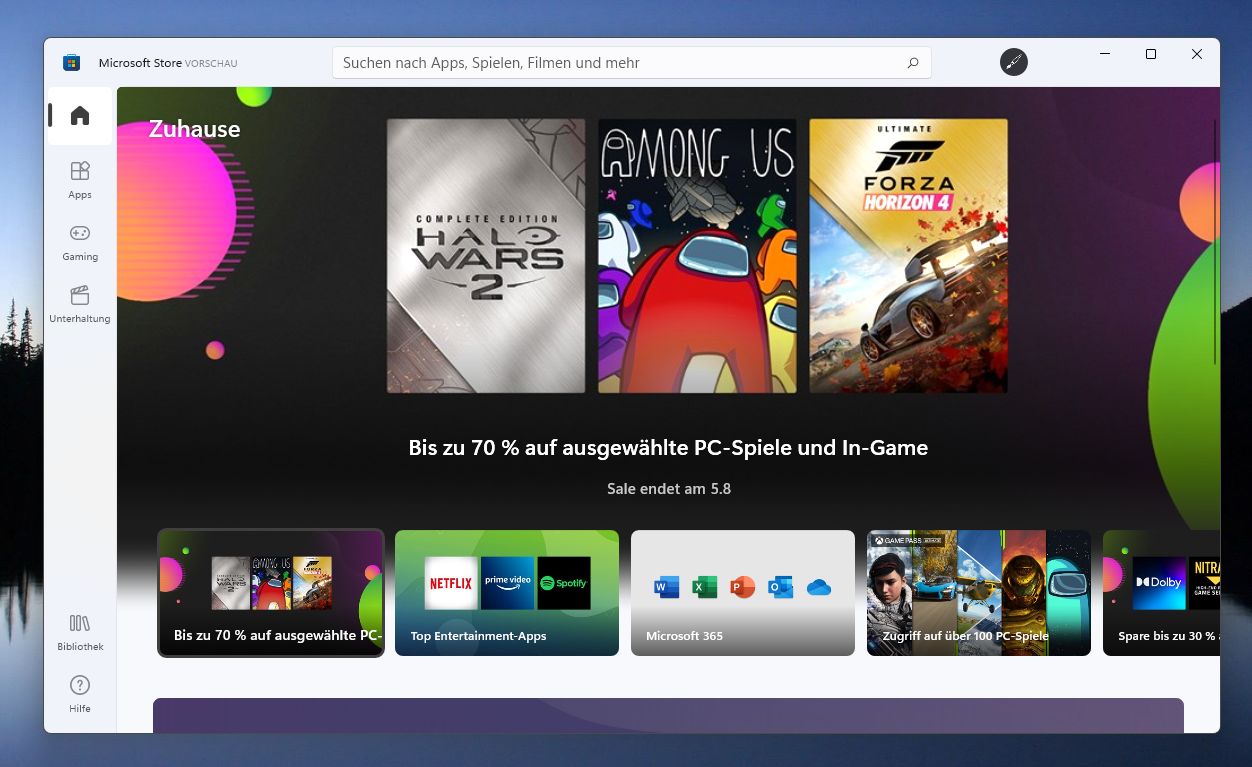Click the Microsoft Store logo icon
The image size is (1252, 767).
tap(71, 63)
